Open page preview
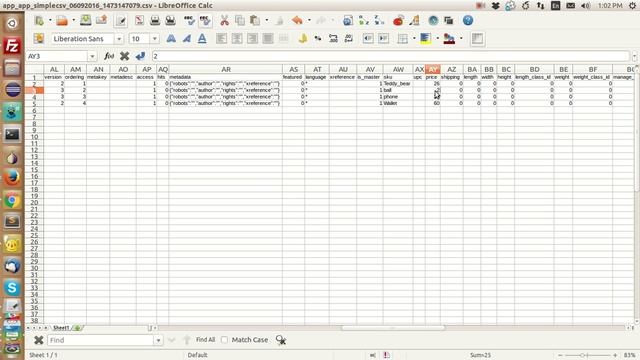 [170, 20]
